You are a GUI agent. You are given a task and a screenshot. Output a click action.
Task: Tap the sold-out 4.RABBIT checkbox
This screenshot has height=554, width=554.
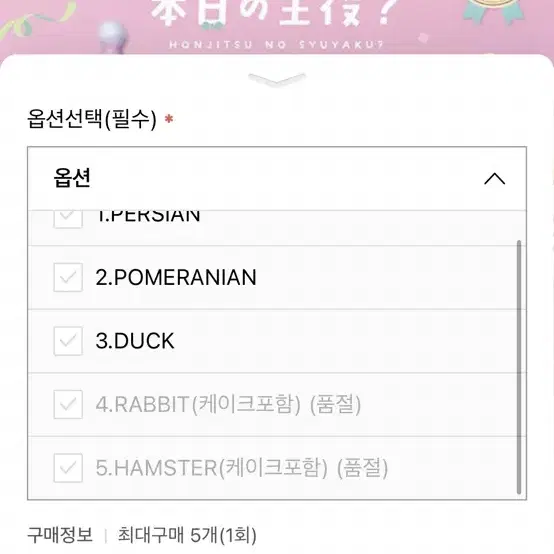(x=68, y=405)
